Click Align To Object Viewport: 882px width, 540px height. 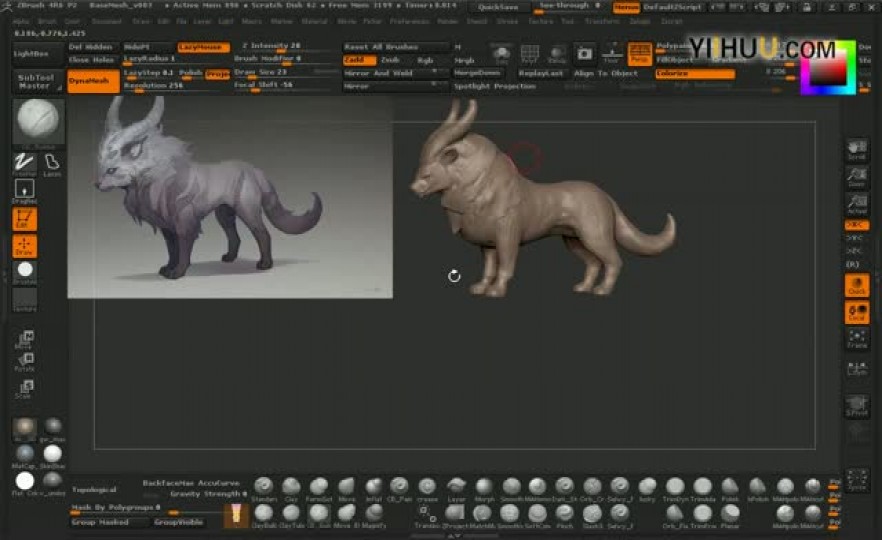click(606, 73)
